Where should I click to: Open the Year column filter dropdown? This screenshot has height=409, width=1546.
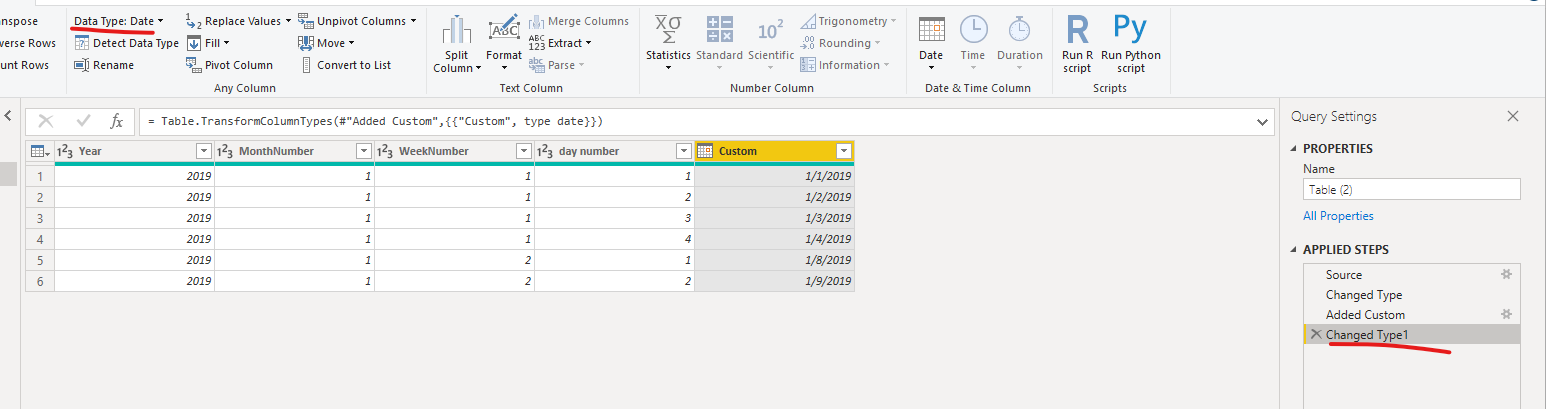pos(204,151)
